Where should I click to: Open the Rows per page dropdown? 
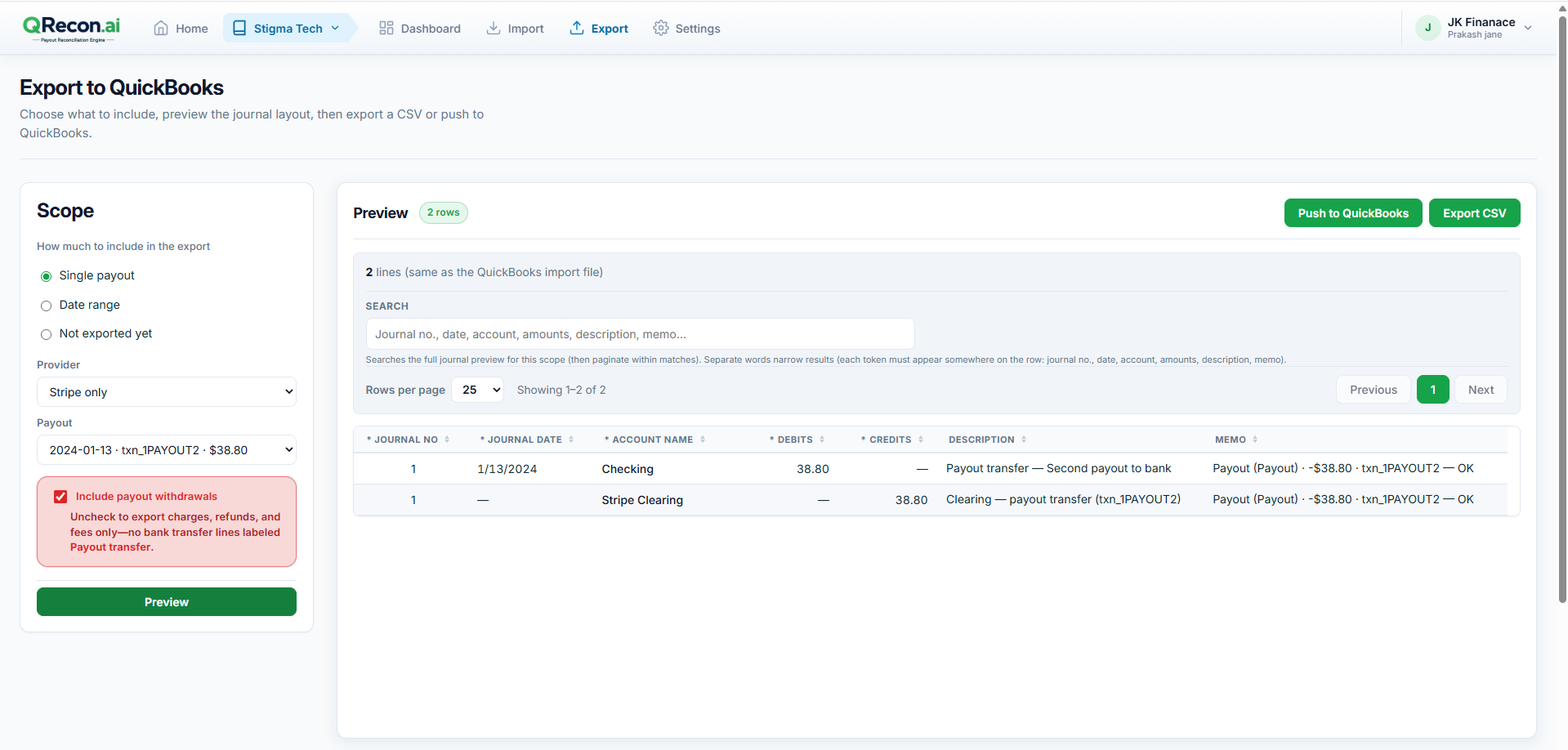pyautogui.click(x=478, y=390)
